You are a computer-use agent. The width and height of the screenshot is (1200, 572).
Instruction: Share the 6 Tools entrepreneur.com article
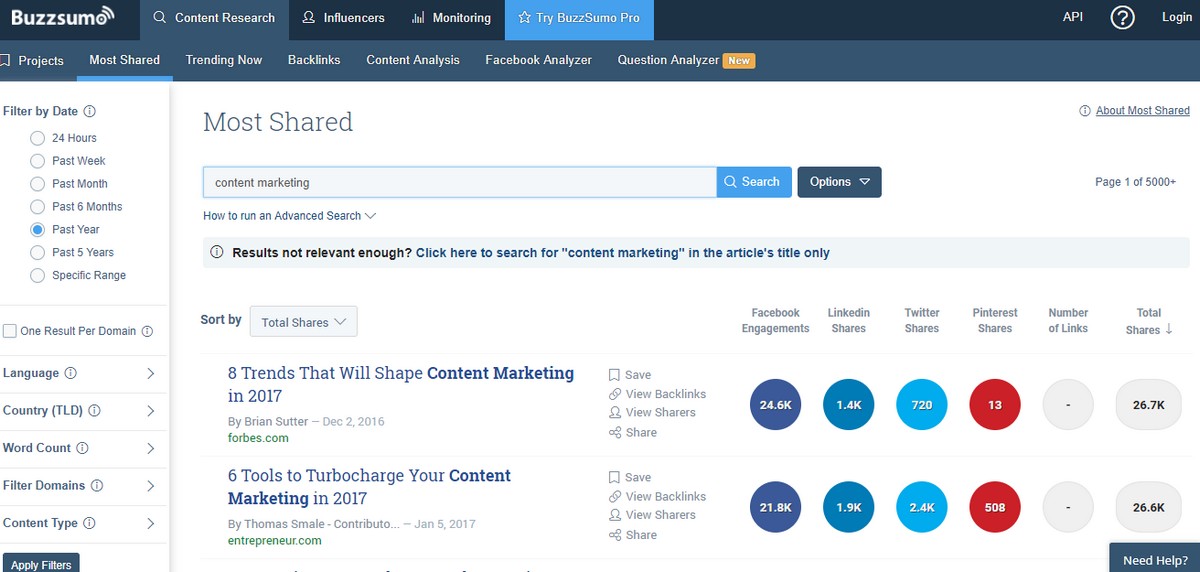click(633, 535)
